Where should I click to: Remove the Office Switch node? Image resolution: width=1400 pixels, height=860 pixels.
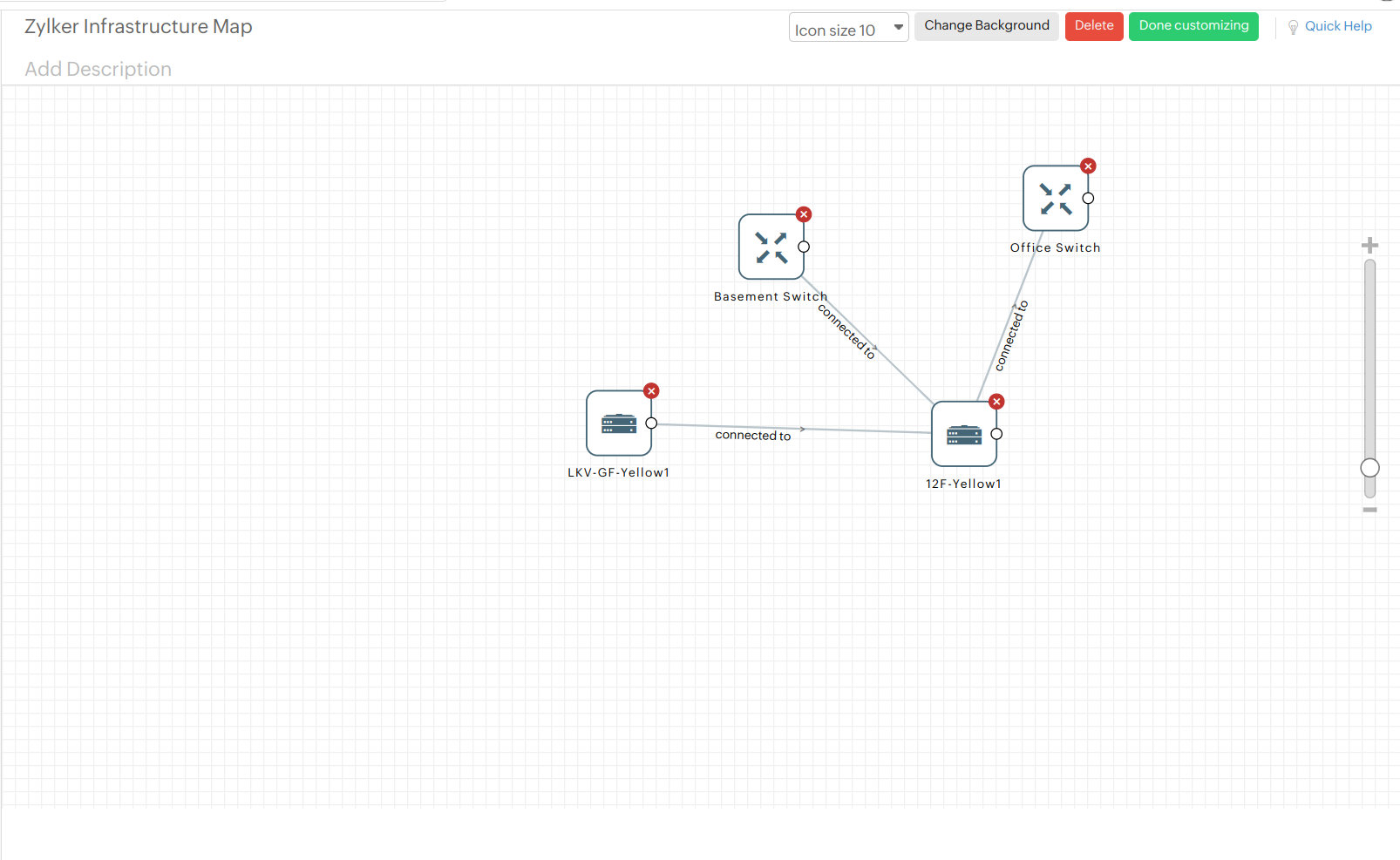(1088, 166)
